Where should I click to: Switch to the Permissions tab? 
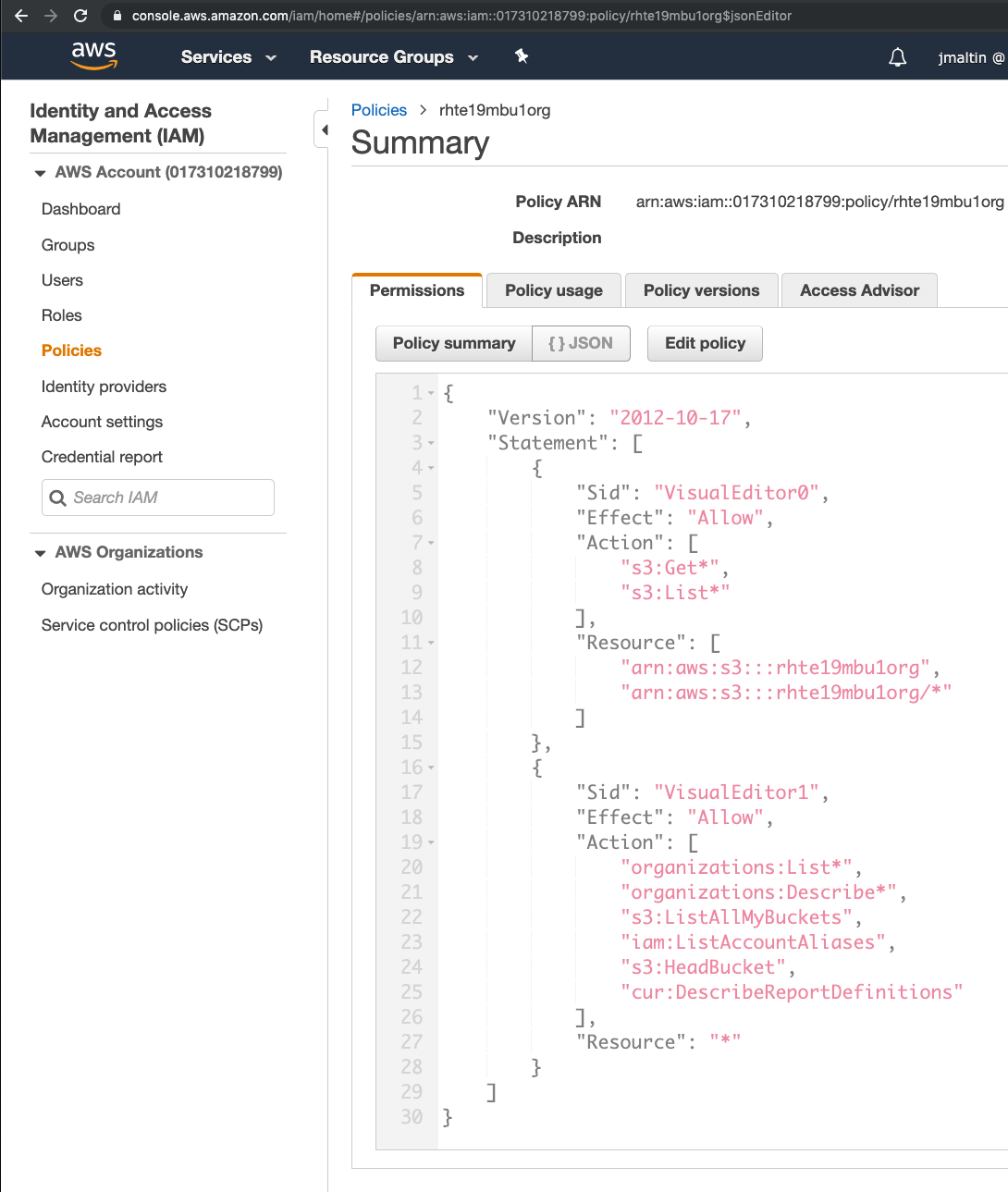[417, 290]
